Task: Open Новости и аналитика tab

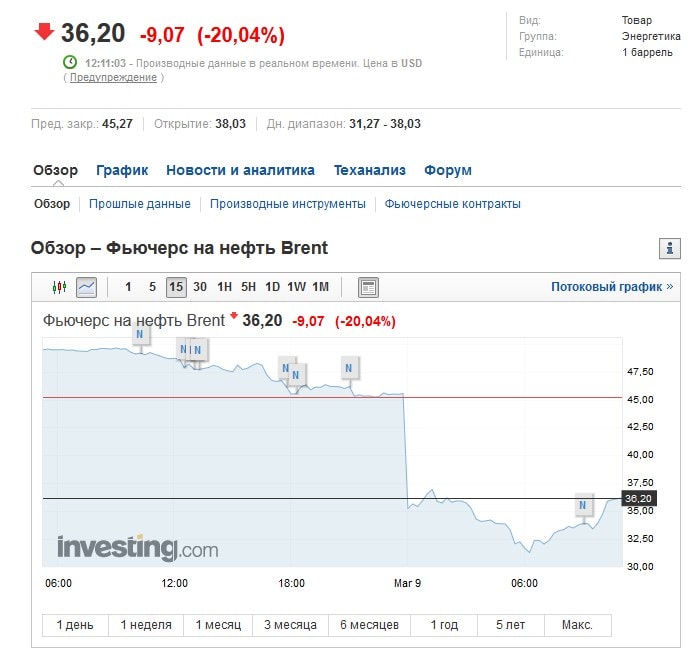Action: (x=240, y=170)
